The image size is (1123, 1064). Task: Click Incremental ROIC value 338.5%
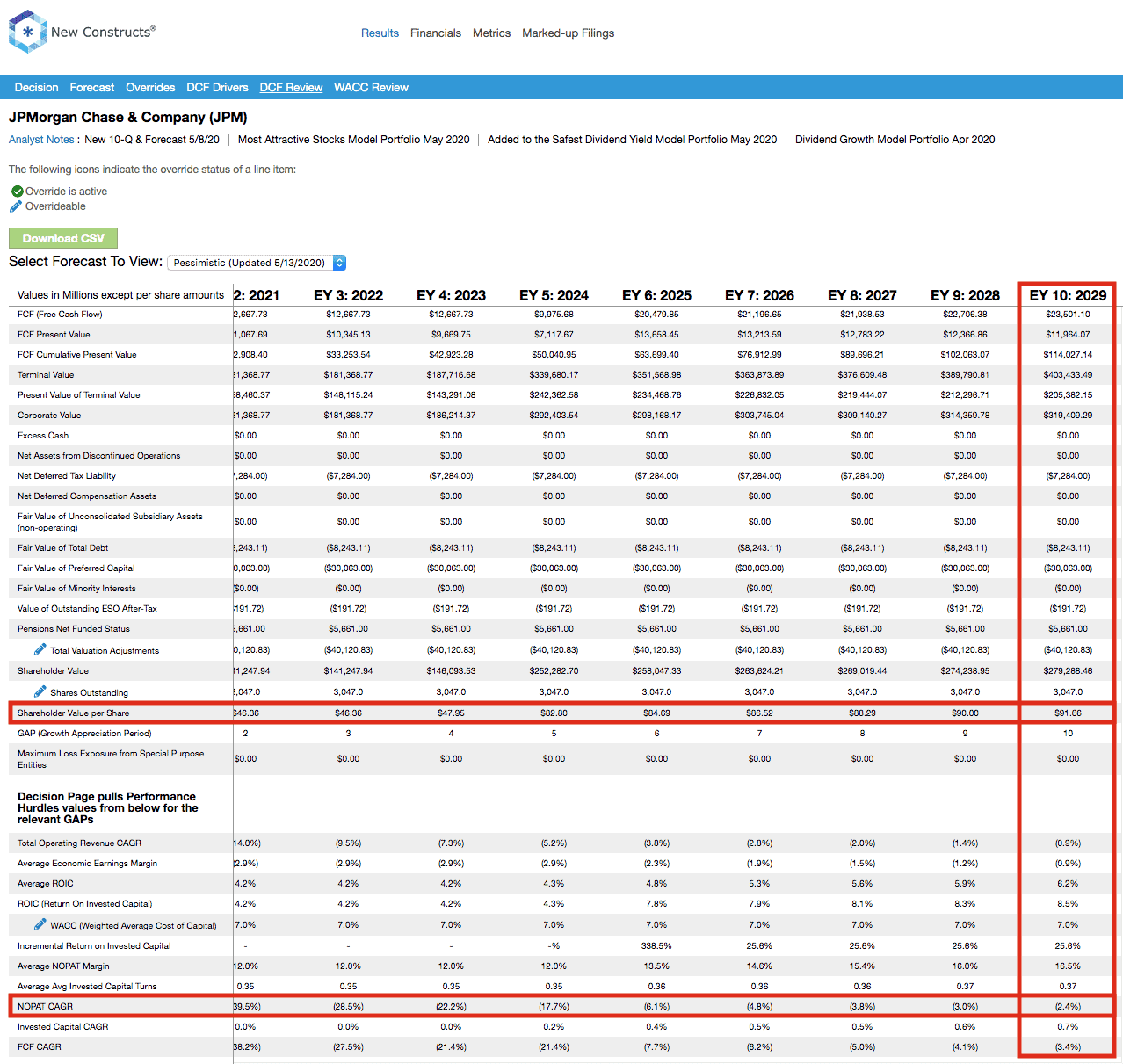[657, 946]
